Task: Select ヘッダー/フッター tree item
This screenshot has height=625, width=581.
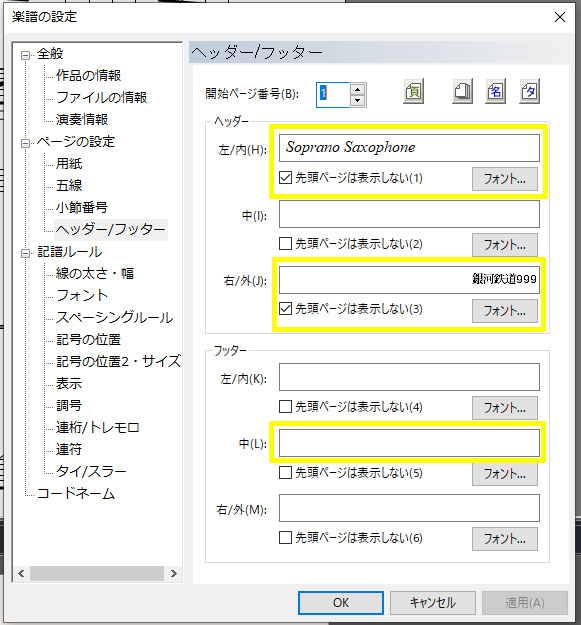Action: 111,230
